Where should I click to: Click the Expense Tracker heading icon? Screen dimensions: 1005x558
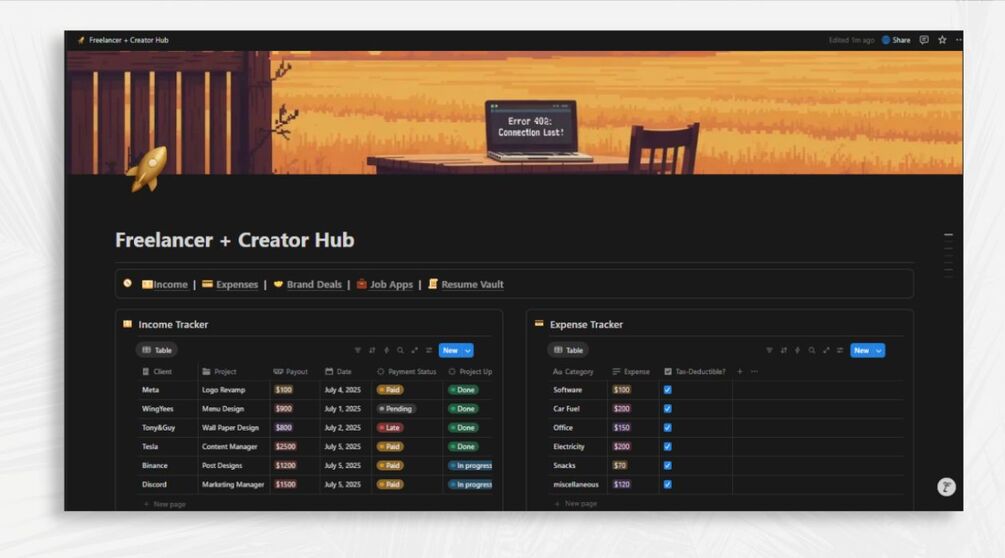tap(539, 324)
